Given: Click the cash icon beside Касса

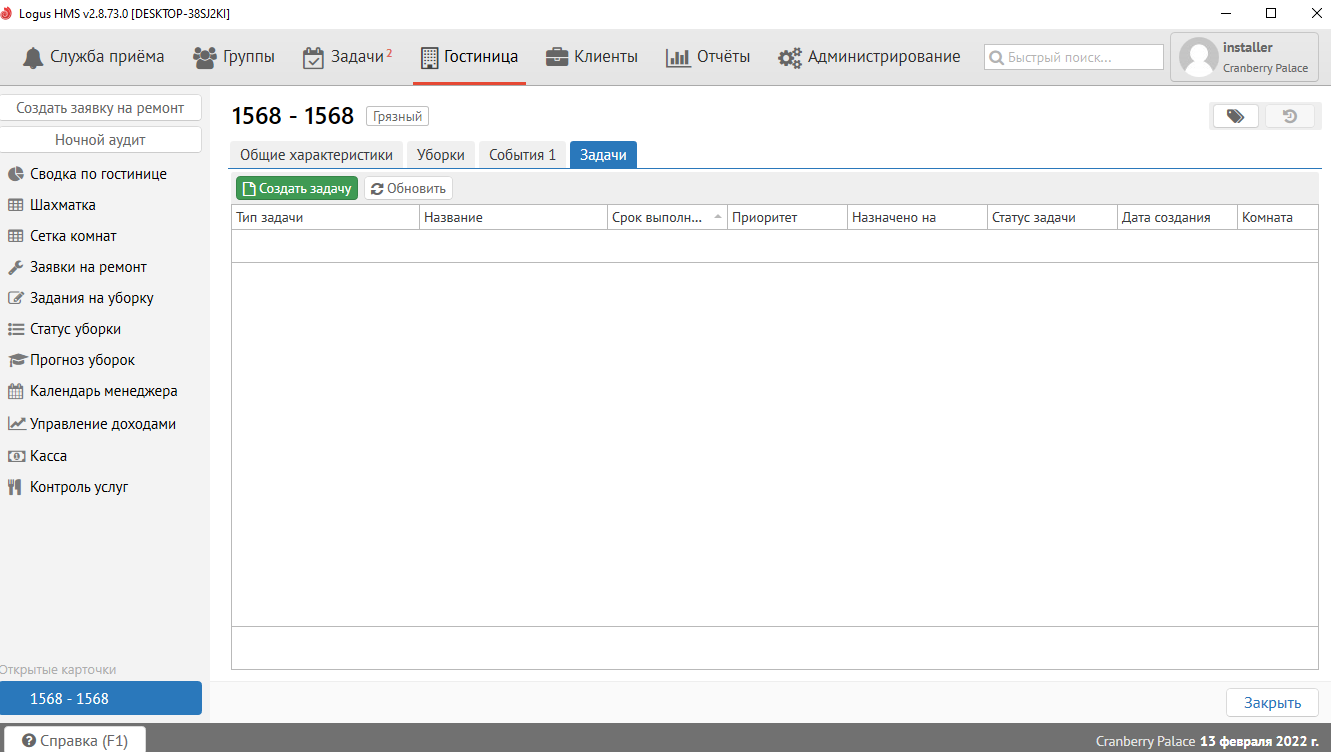Looking at the screenshot, I should point(16,456).
